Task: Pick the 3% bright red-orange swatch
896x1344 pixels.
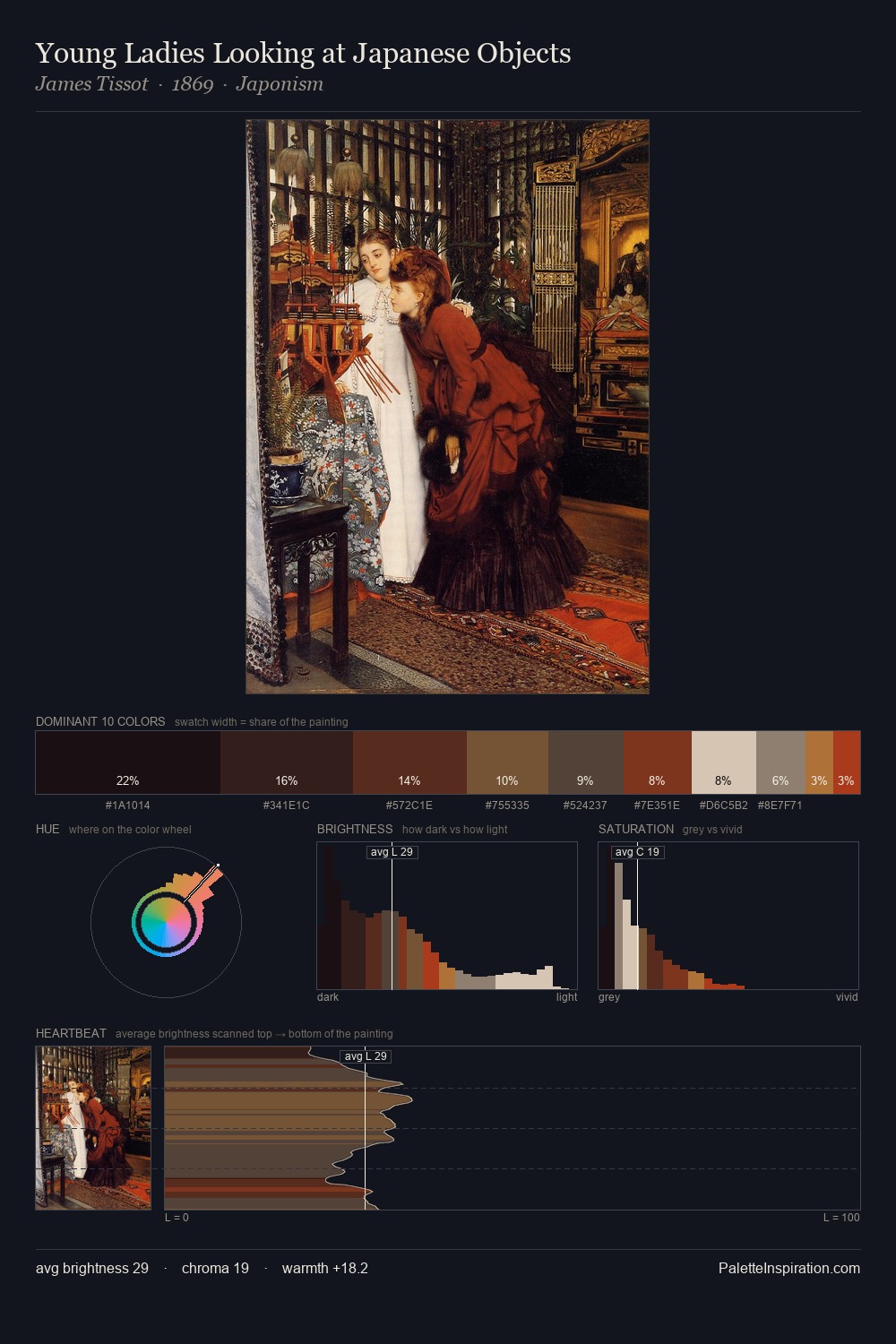Action: coord(847,762)
